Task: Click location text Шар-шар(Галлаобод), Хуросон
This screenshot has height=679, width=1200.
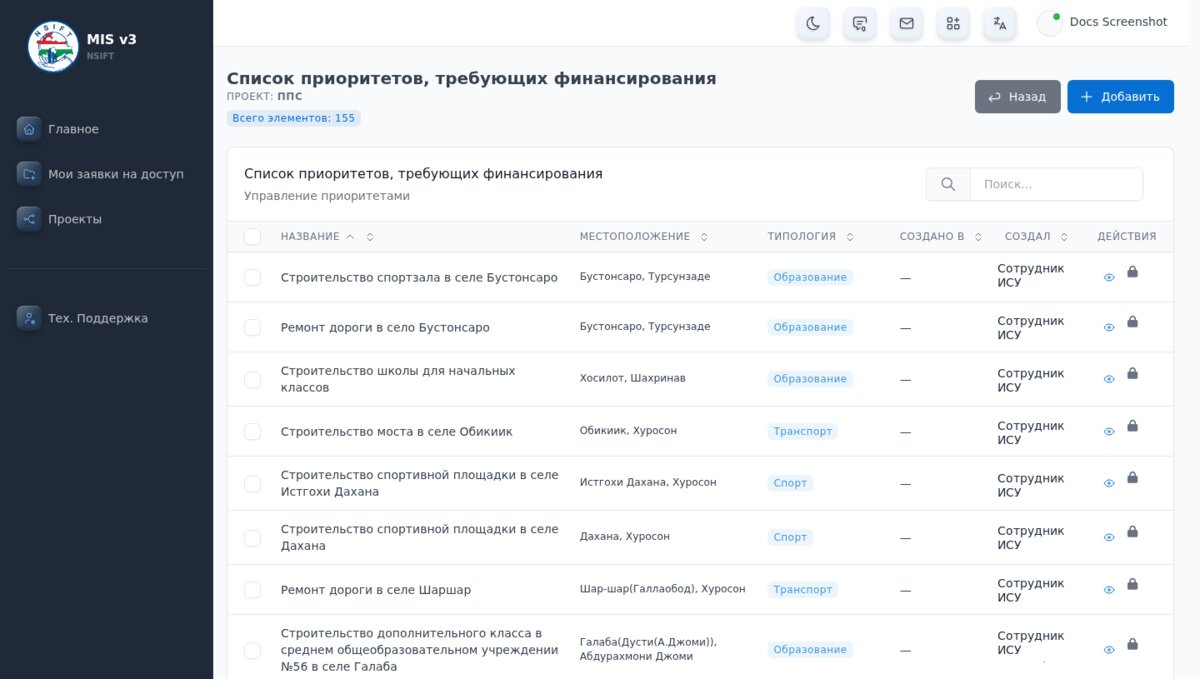Action: coord(662,590)
